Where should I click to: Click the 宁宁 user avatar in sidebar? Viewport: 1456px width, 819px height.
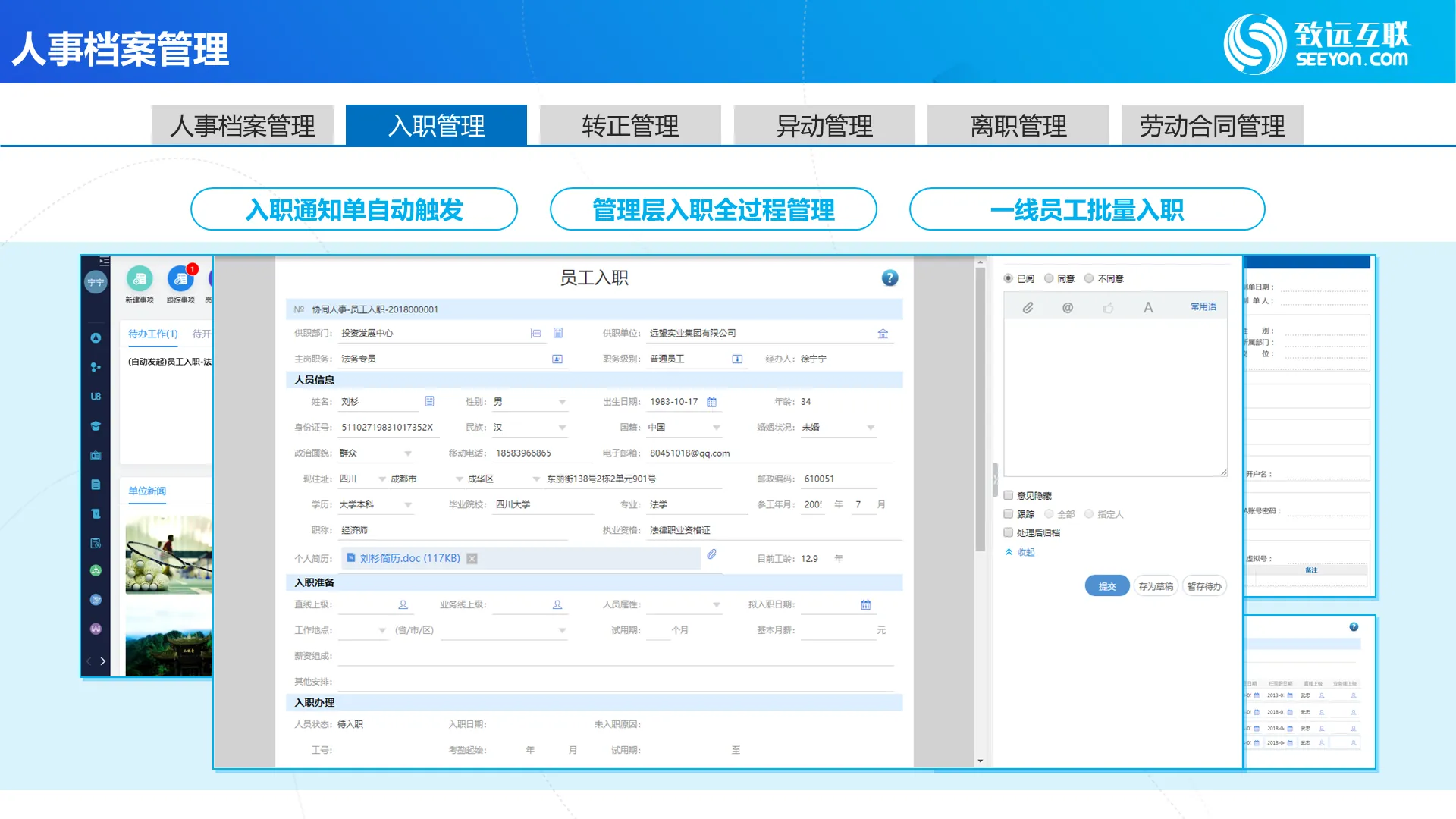[x=96, y=282]
